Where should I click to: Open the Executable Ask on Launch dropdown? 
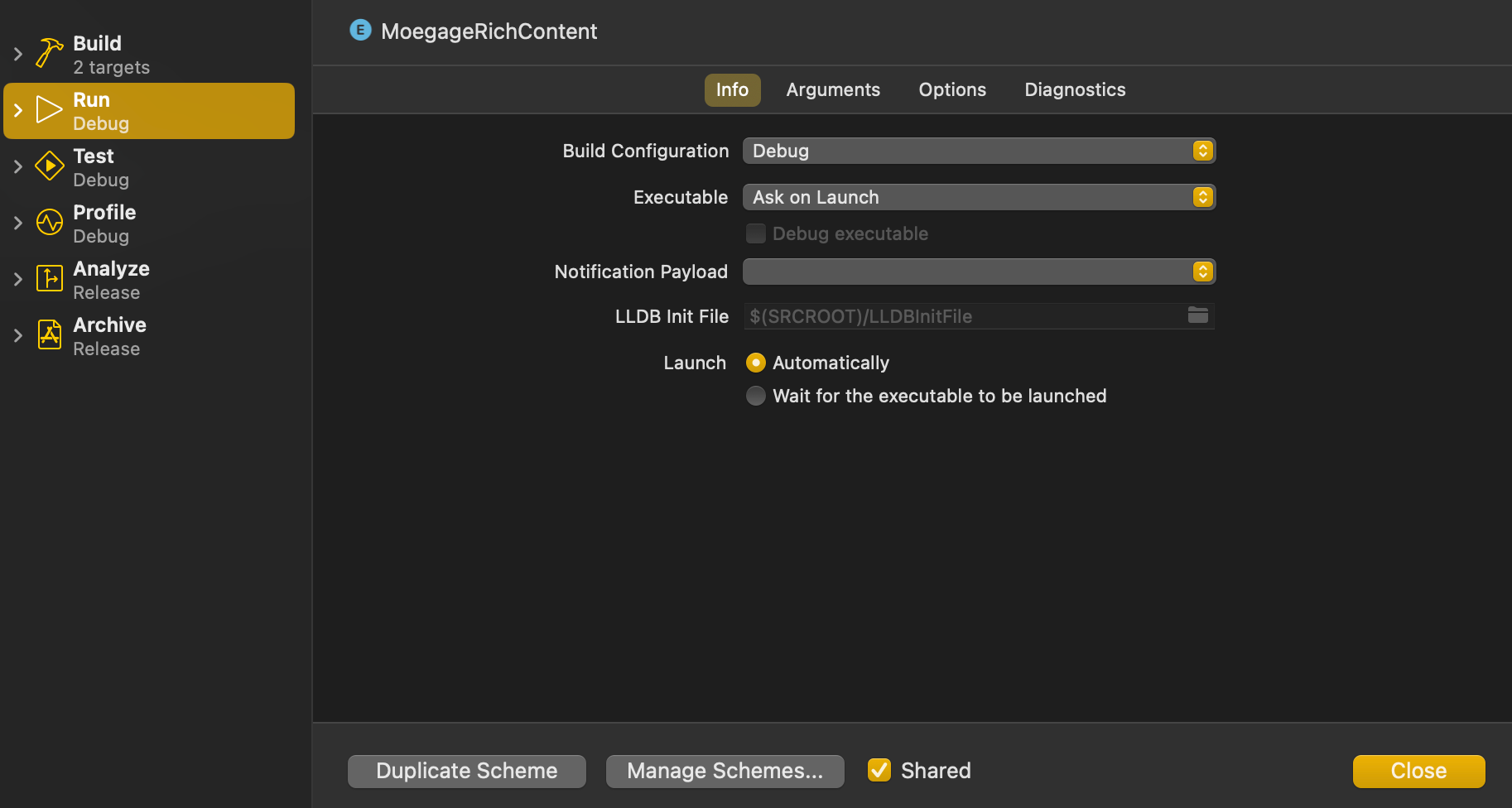pyautogui.click(x=979, y=197)
